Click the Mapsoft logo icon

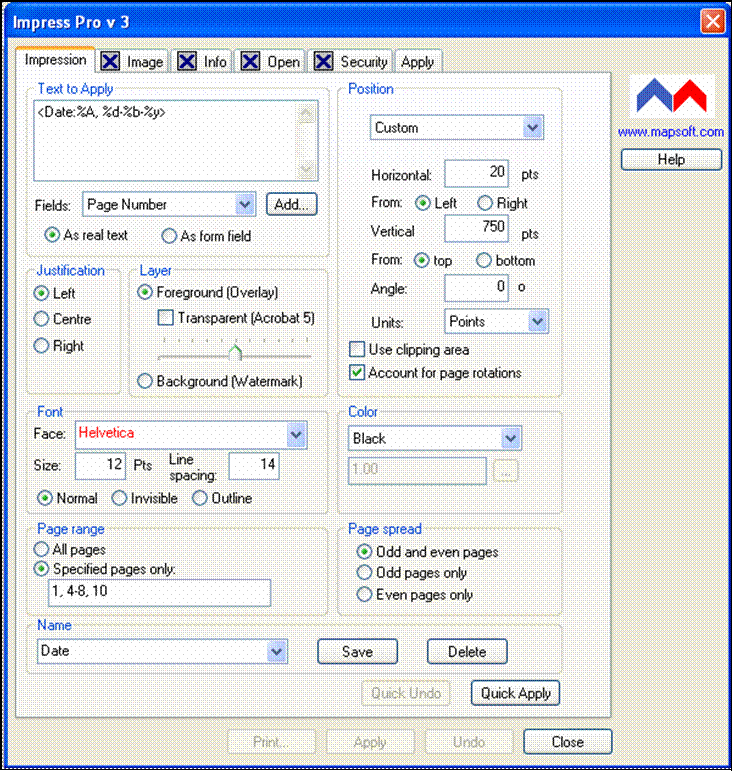coord(671,97)
